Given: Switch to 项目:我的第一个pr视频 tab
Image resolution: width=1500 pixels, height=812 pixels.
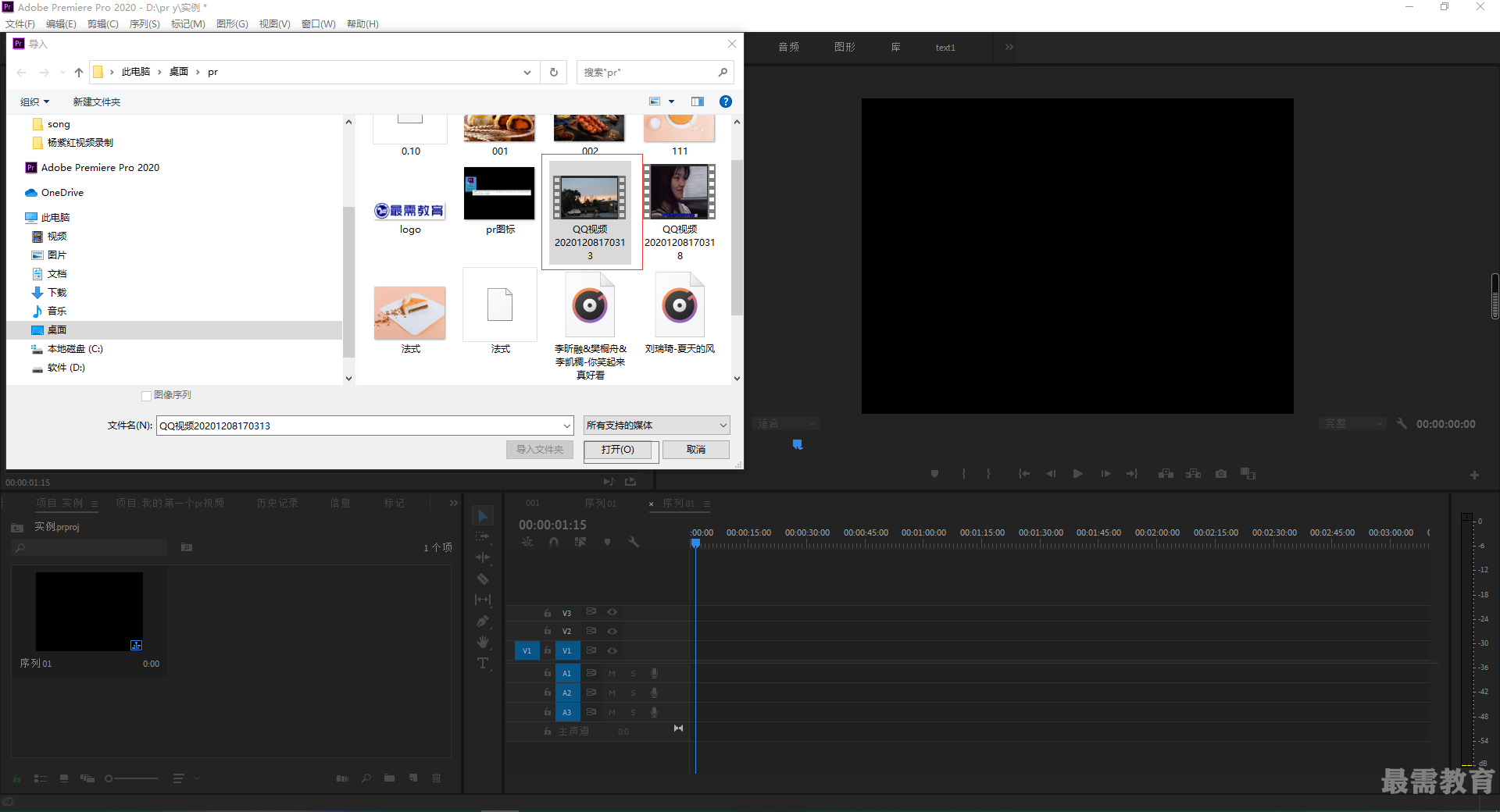Looking at the screenshot, I should [x=170, y=503].
